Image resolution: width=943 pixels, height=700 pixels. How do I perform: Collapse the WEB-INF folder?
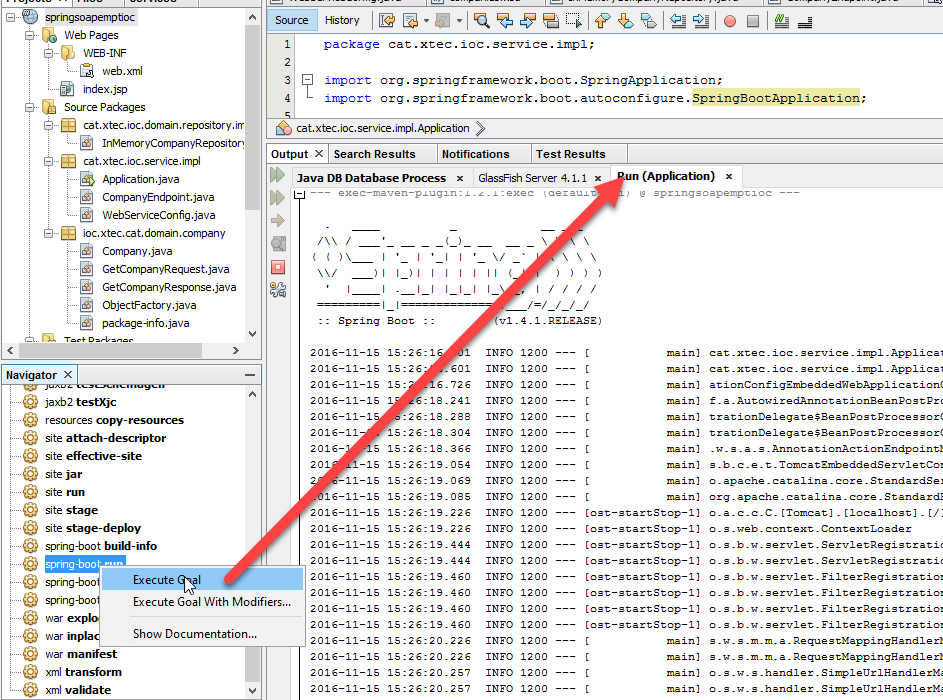point(48,53)
